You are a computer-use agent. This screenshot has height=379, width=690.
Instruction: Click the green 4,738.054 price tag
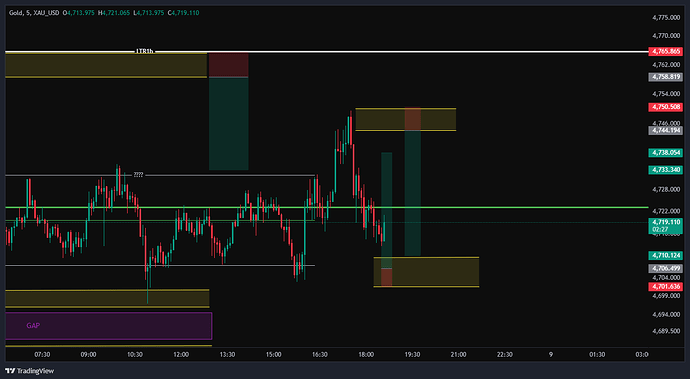click(x=666, y=153)
